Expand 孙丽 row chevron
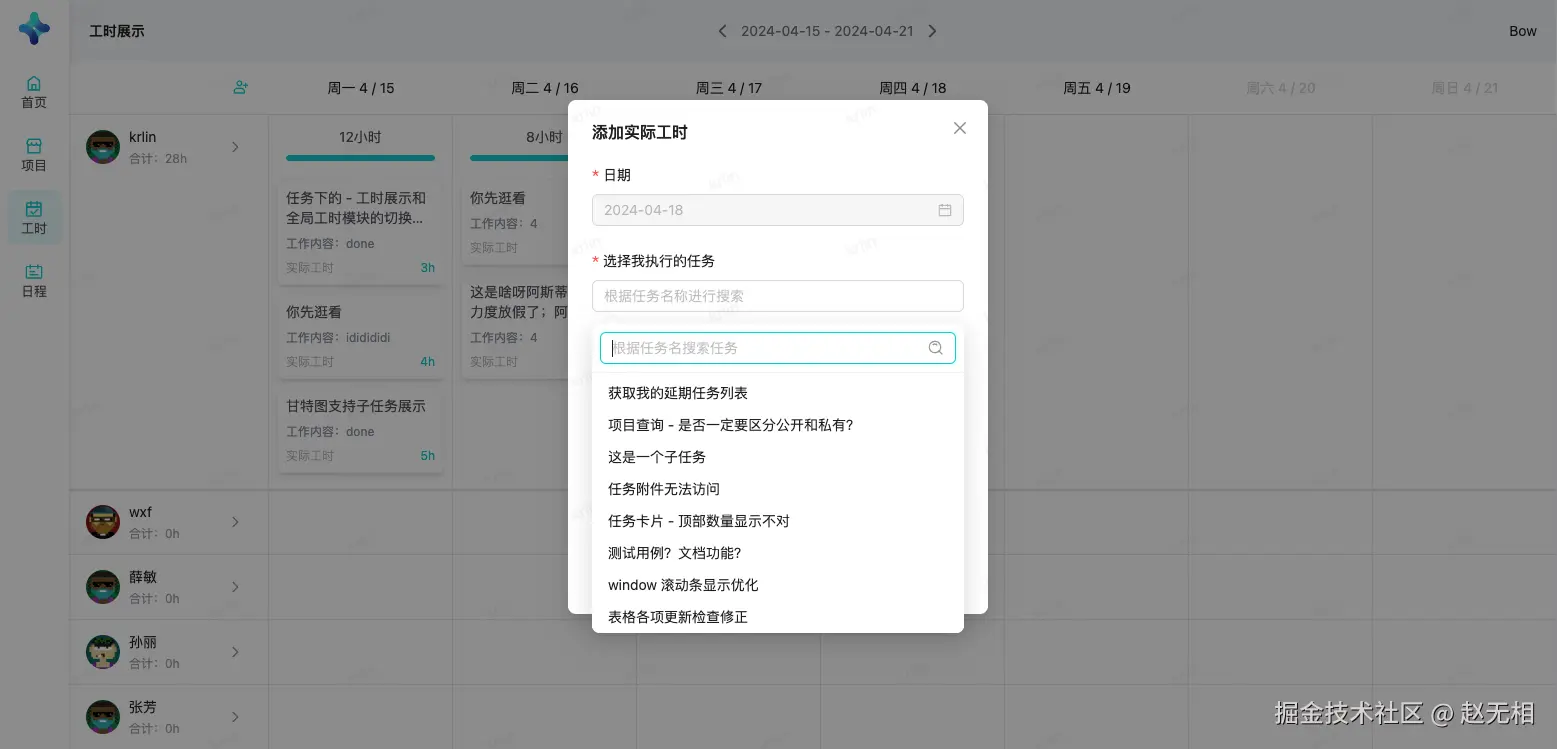This screenshot has width=1557, height=749. point(236,652)
